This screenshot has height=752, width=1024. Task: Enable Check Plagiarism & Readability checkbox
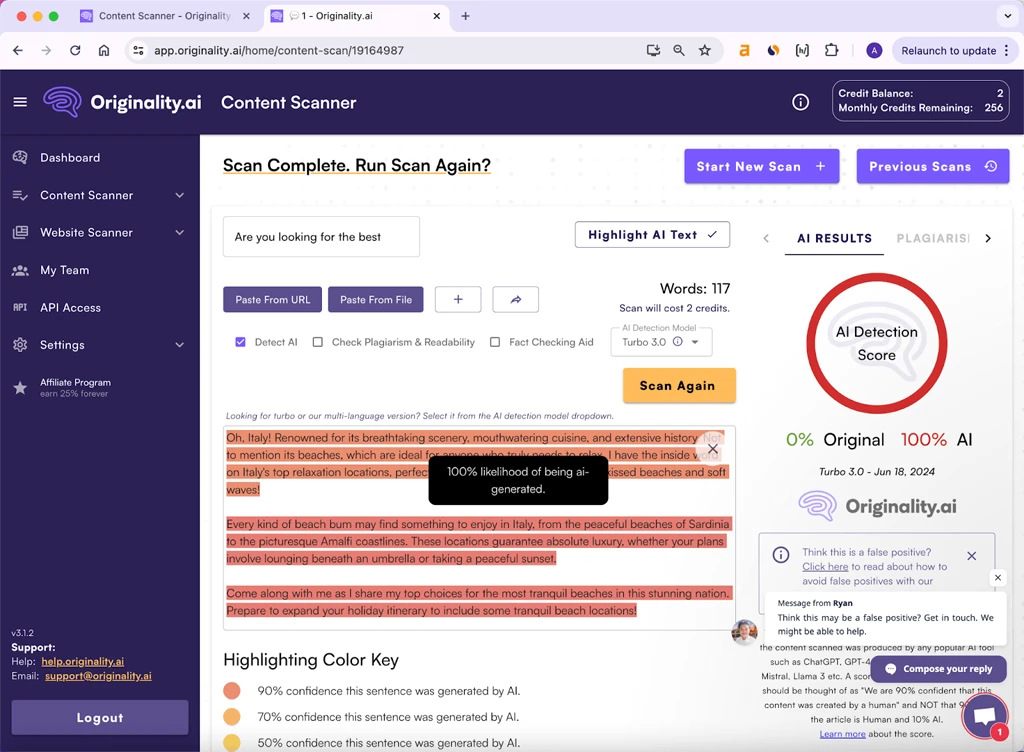coord(317,342)
